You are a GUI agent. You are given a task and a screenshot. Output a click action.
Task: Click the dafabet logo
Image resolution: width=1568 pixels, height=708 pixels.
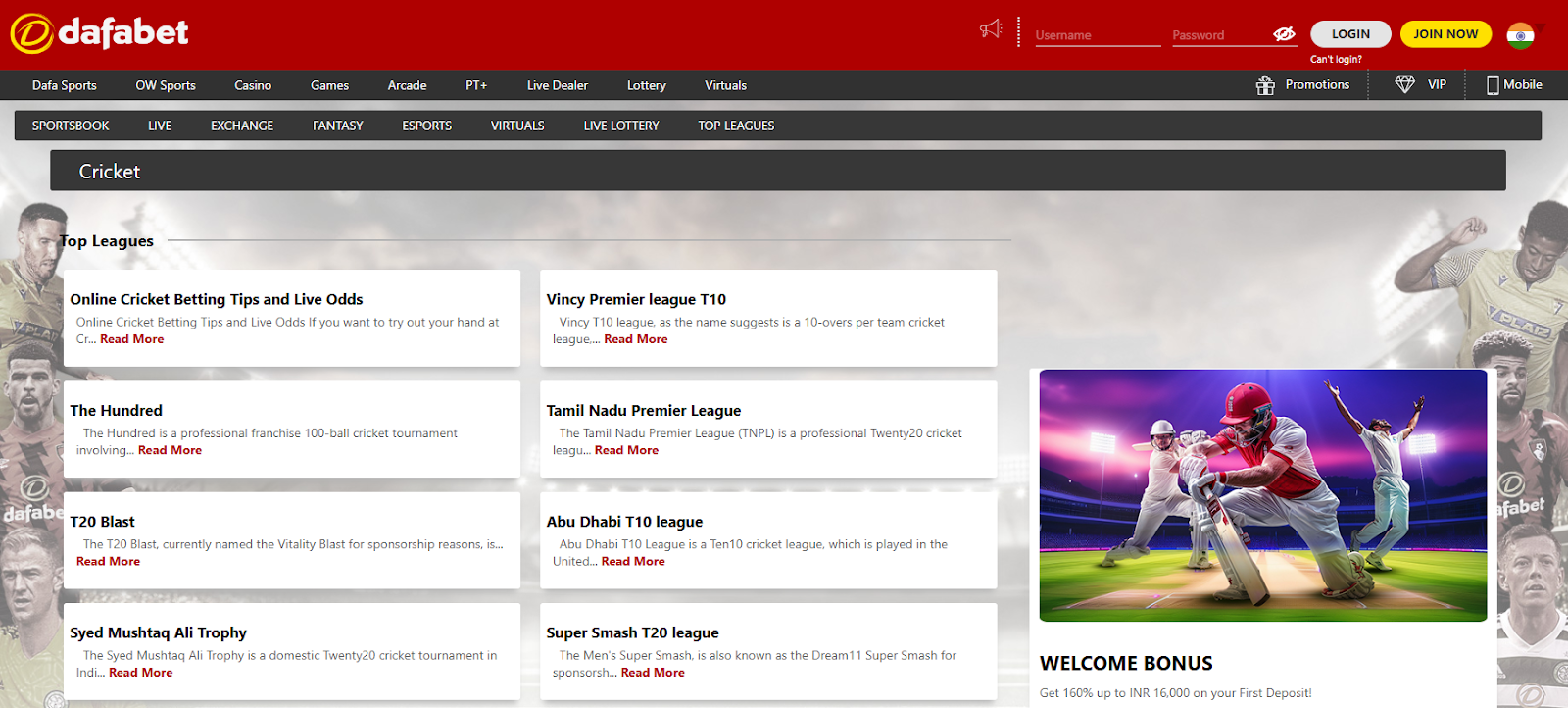point(99,33)
